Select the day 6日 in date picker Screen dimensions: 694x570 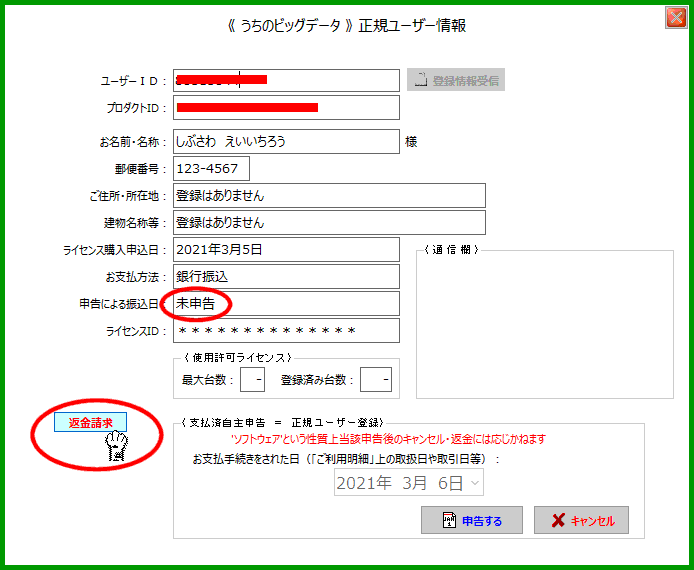(x=451, y=483)
